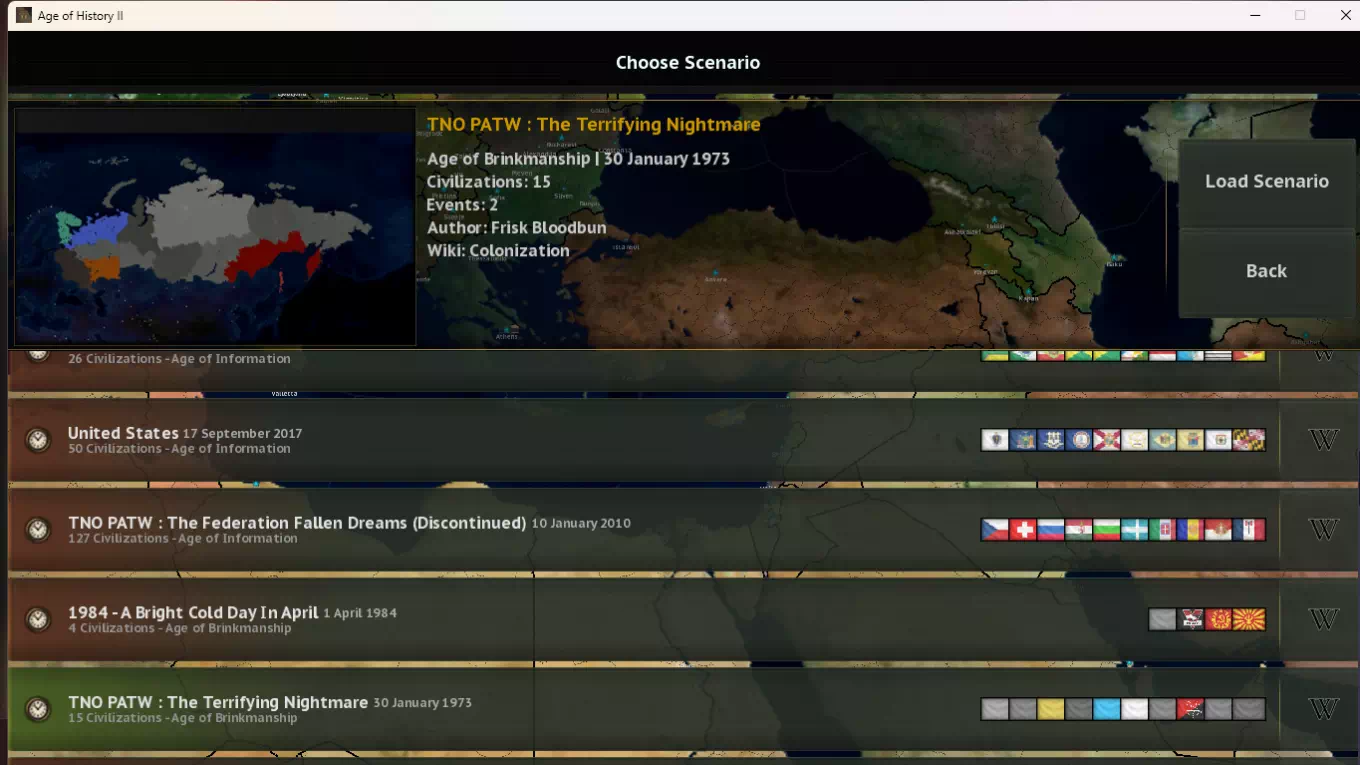Image resolution: width=1360 pixels, height=765 pixels.
Task: Click the Florida flag in the United States row
Action: tap(1107, 440)
